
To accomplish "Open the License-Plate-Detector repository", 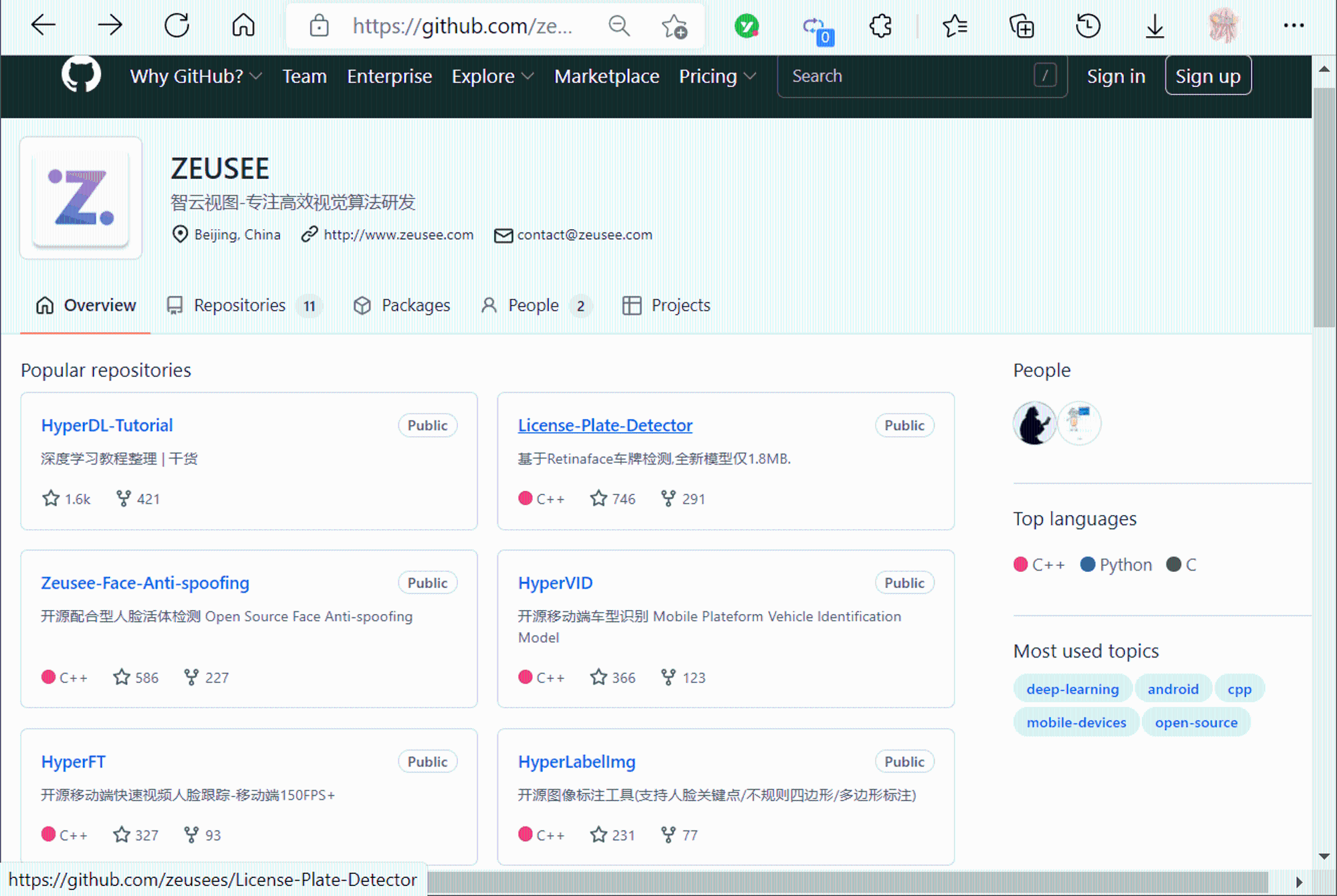I will [x=605, y=425].
